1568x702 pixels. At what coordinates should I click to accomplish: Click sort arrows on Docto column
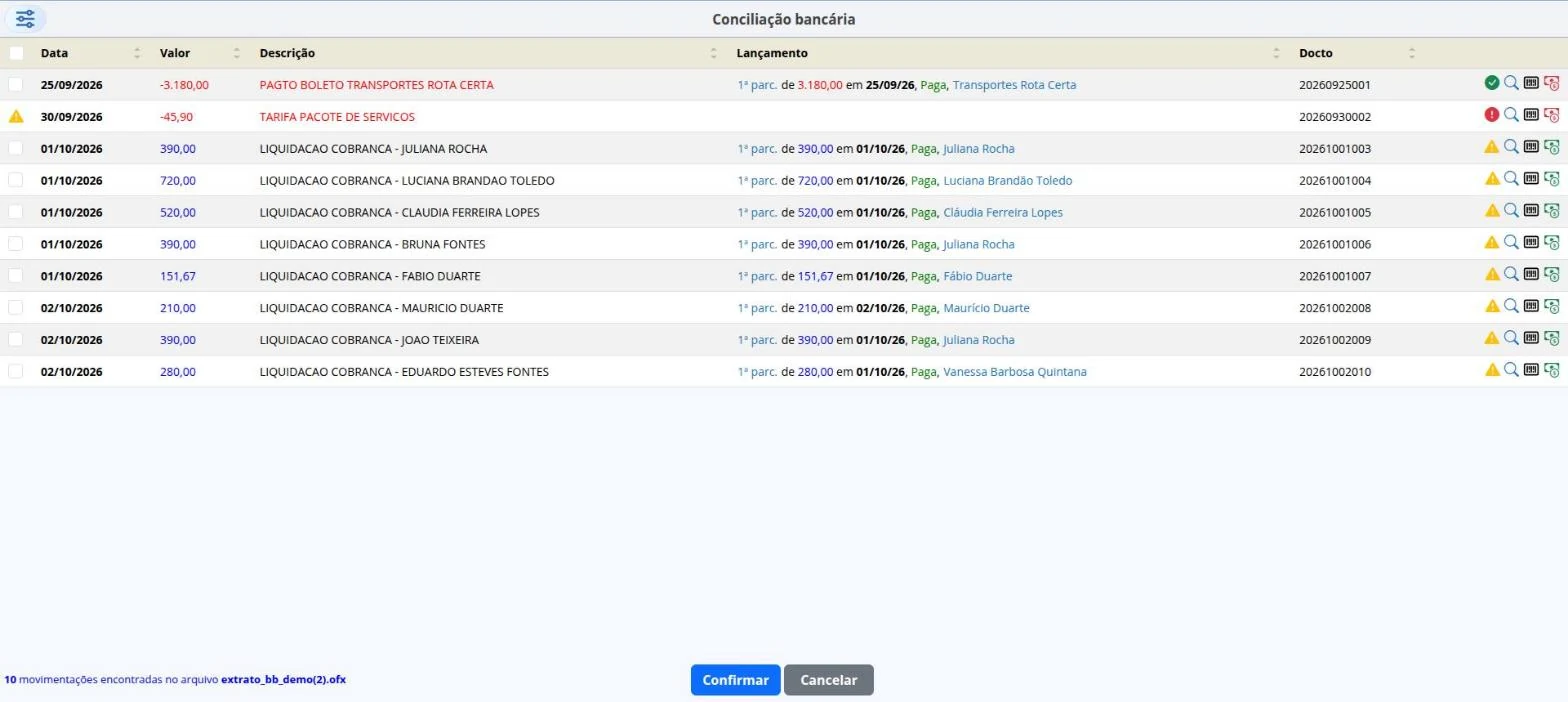(1412, 53)
